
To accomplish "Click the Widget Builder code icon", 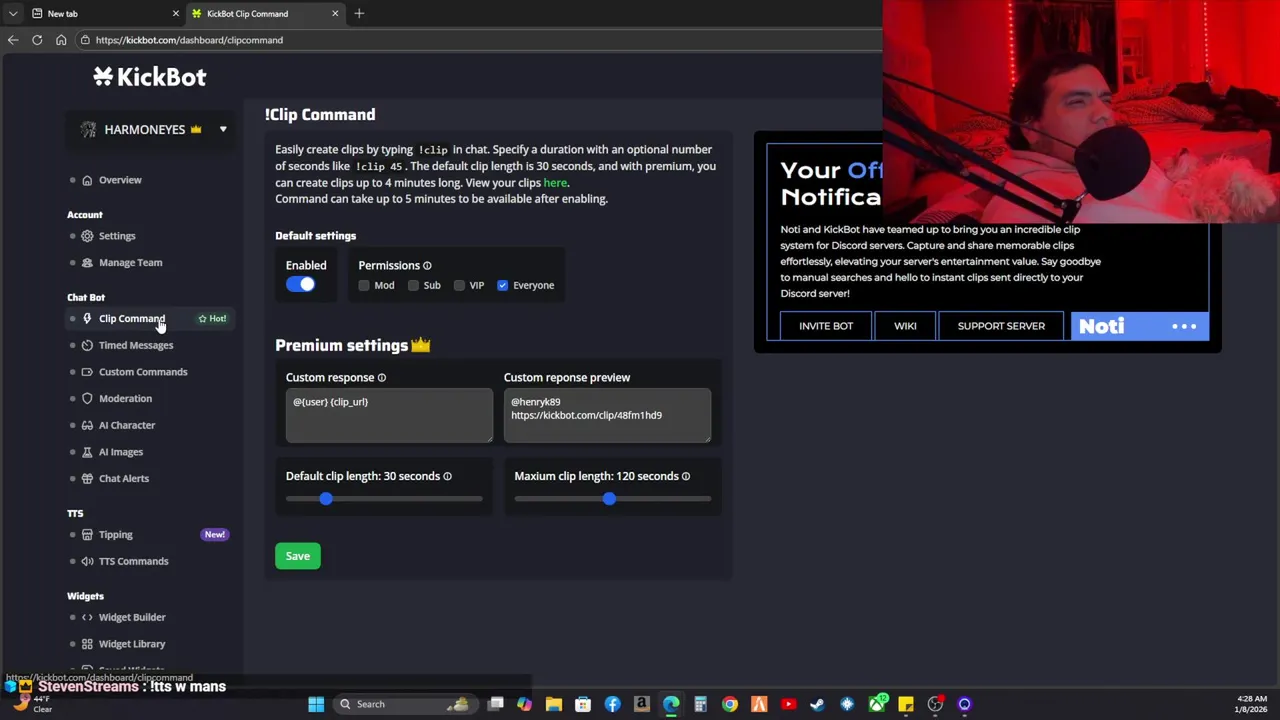I will [87, 618].
